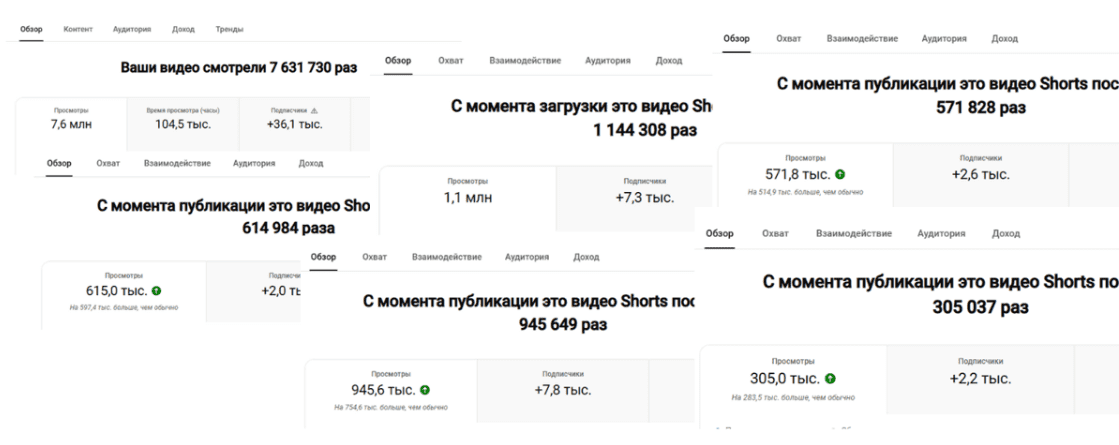Open the Контент tab
The height and width of the screenshot is (445, 1119).
(78, 29)
